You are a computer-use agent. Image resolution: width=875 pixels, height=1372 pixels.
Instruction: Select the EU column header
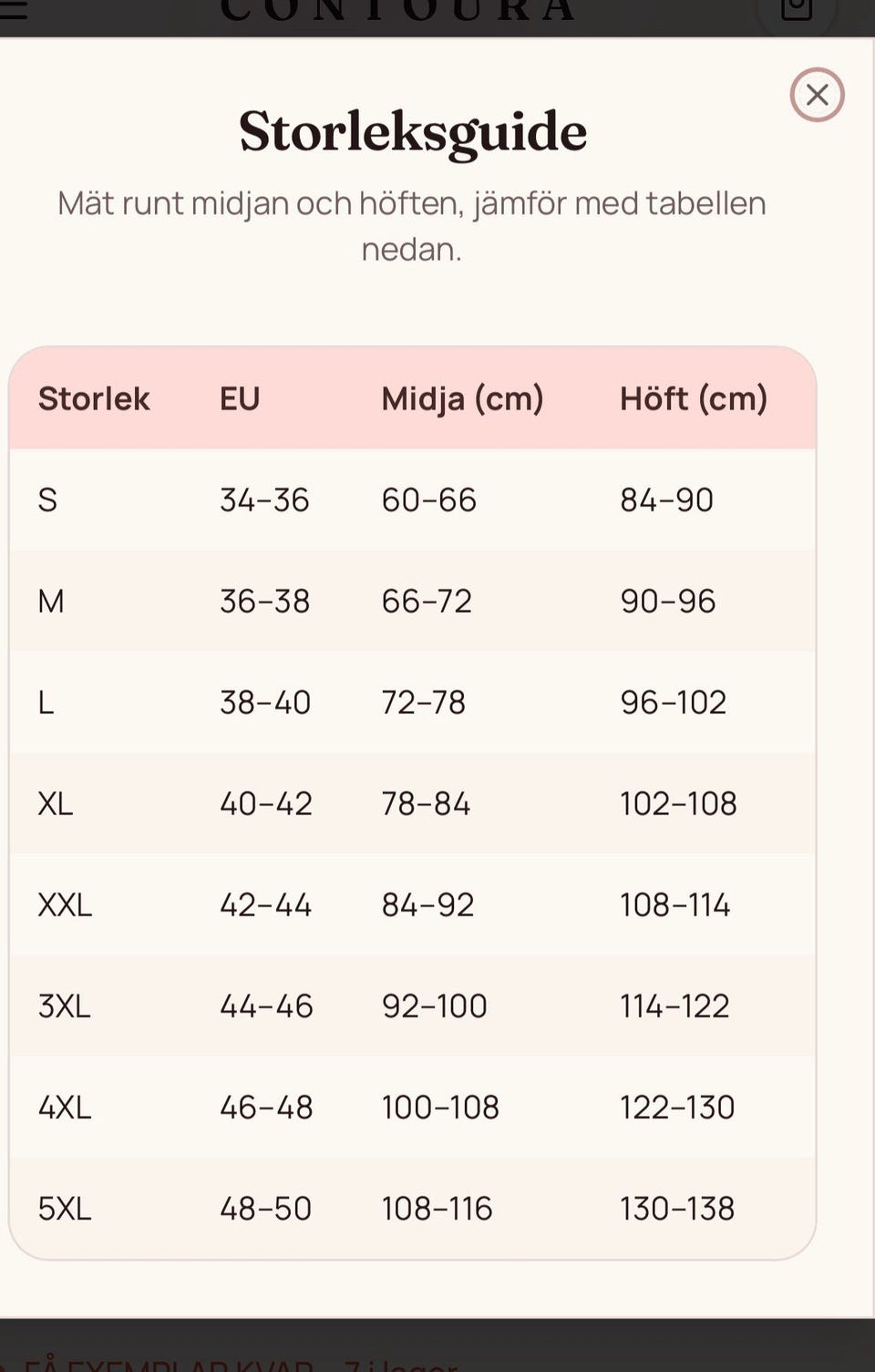[x=240, y=398]
